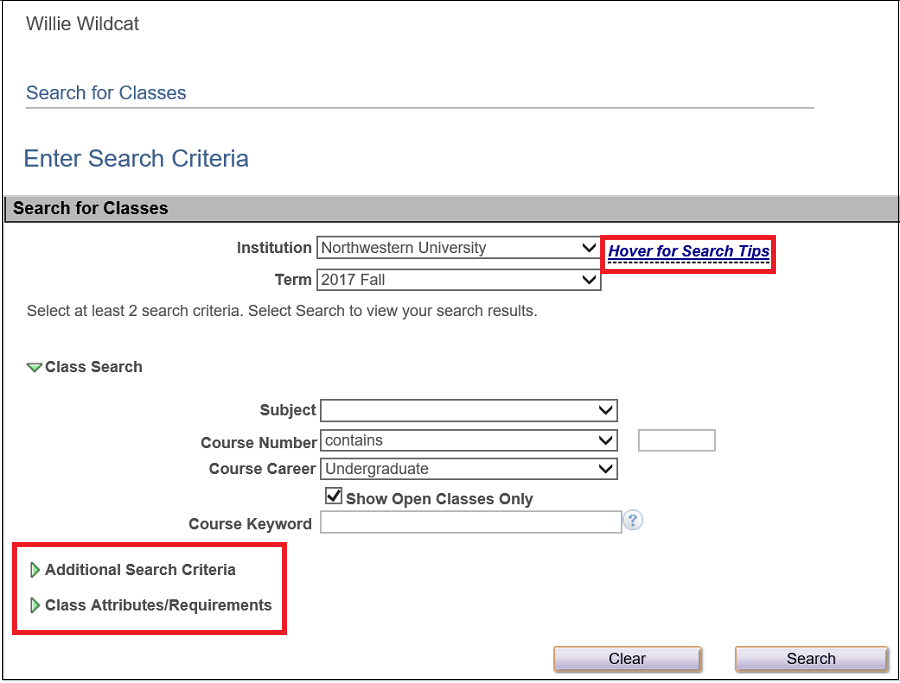Focus the Course Keyword text field
This screenshot has height=683, width=900.
pos(471,522)
